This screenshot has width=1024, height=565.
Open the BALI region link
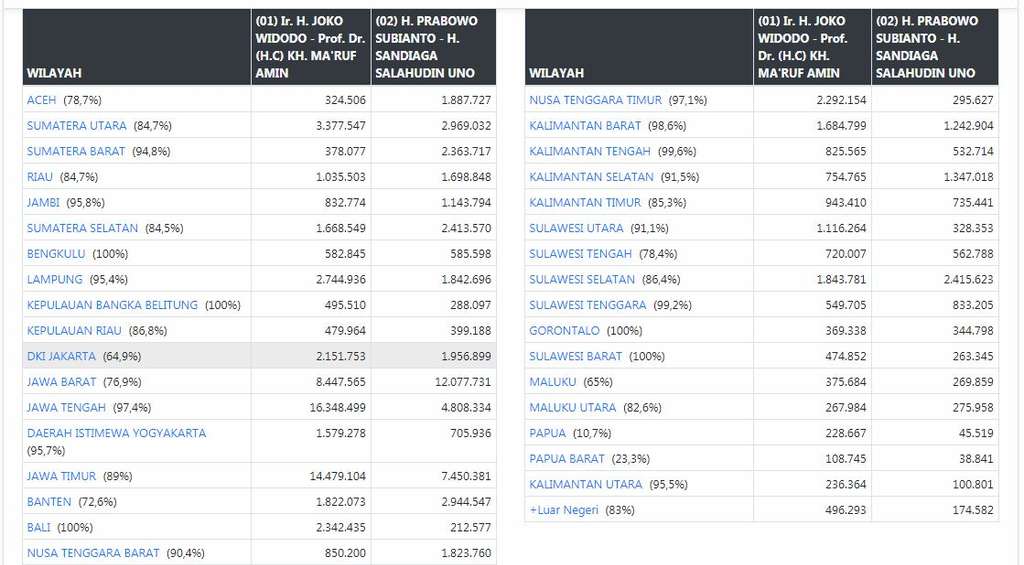point(39,527)
